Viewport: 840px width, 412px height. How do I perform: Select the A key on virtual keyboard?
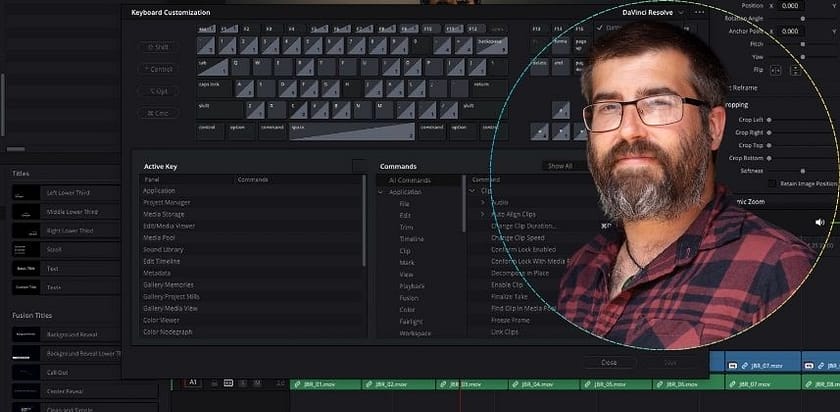pos(244,88)
